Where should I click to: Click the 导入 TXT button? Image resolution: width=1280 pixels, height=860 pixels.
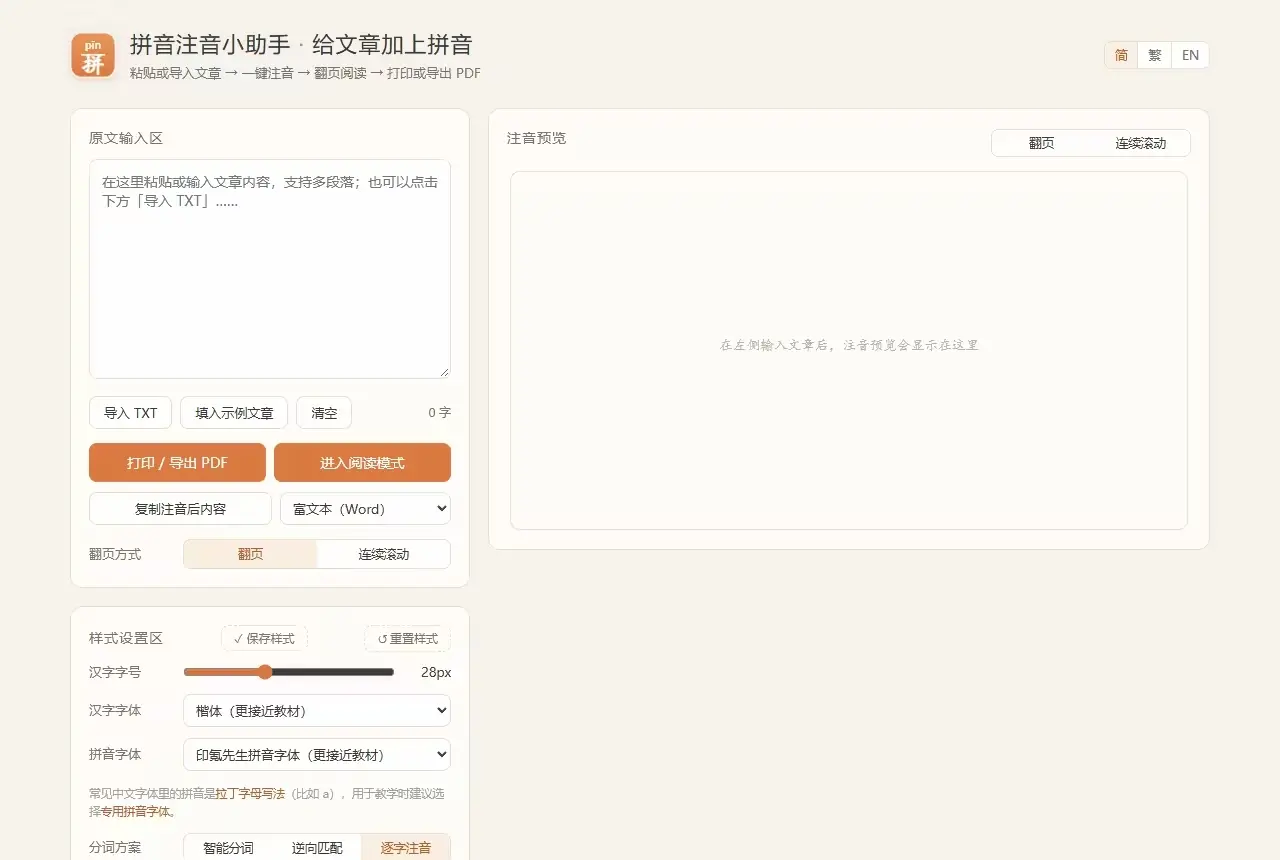tap(130, 413)
